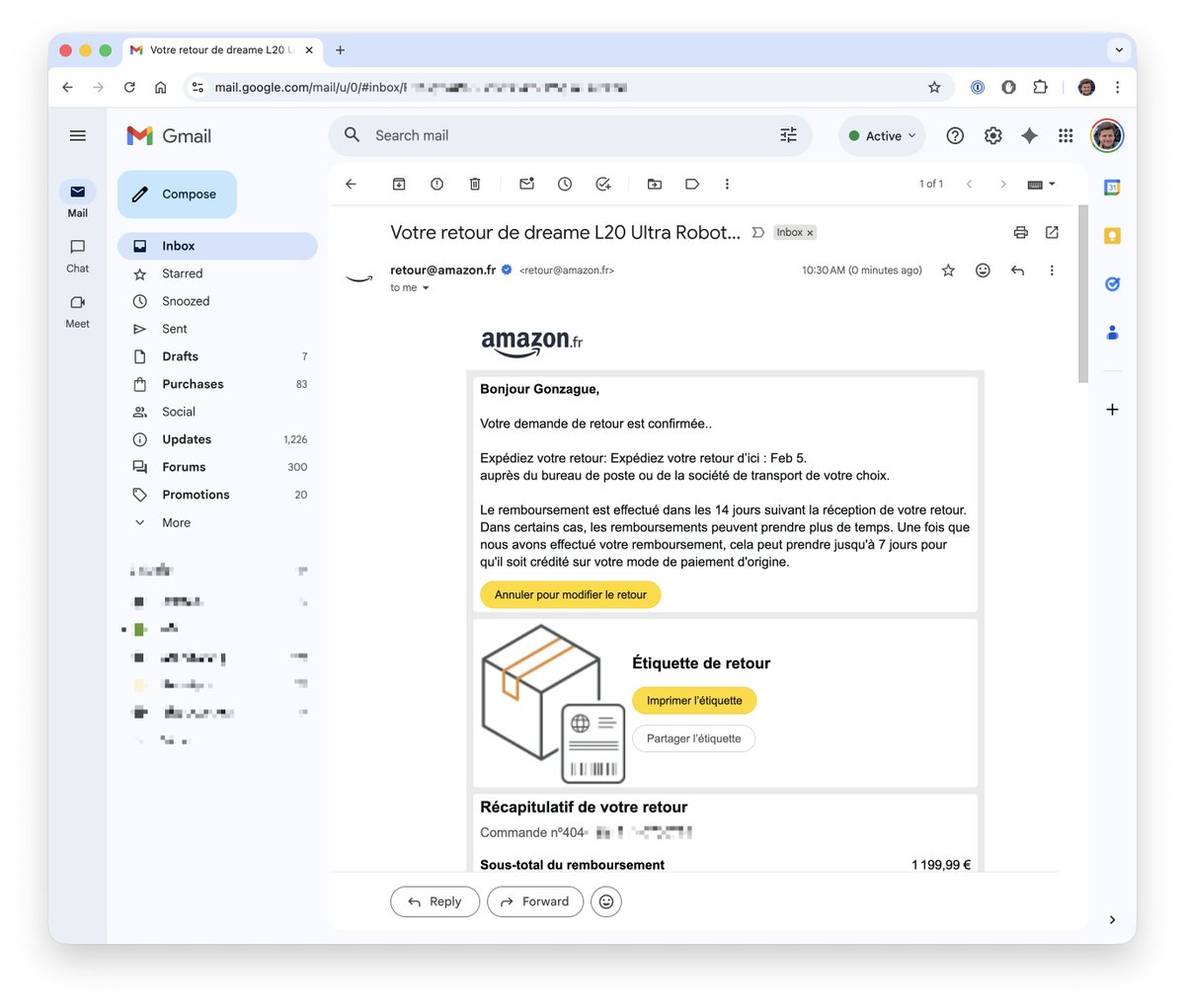This screenshot has height=1008, width=1185.
Task: Click emoji reaction button beside Forward
Action: click(x=606, y=901)
